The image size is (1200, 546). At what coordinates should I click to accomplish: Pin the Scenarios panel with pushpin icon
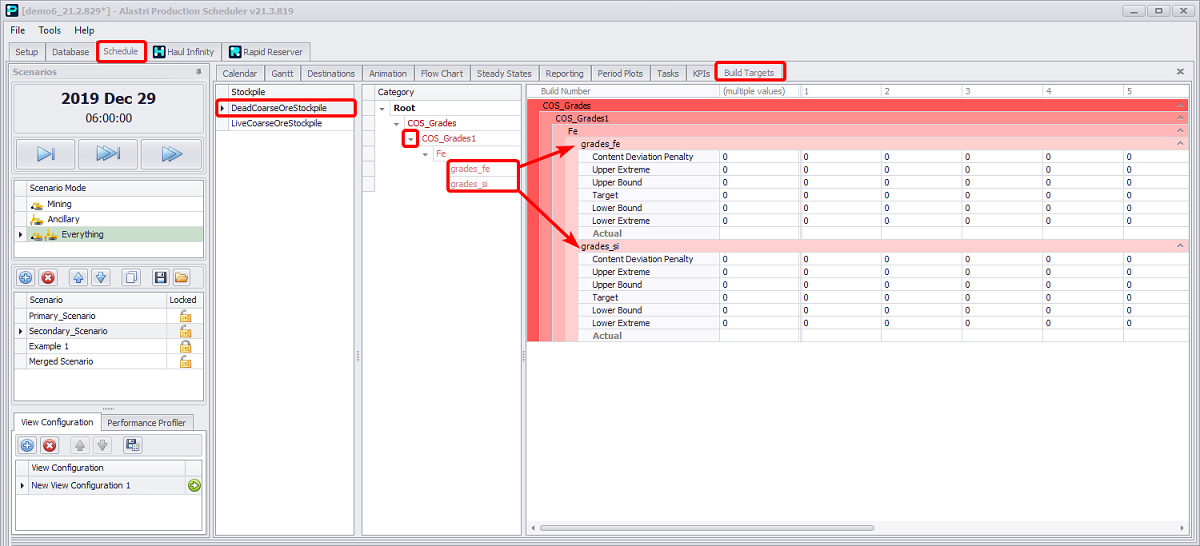click(x=198, y=72)
